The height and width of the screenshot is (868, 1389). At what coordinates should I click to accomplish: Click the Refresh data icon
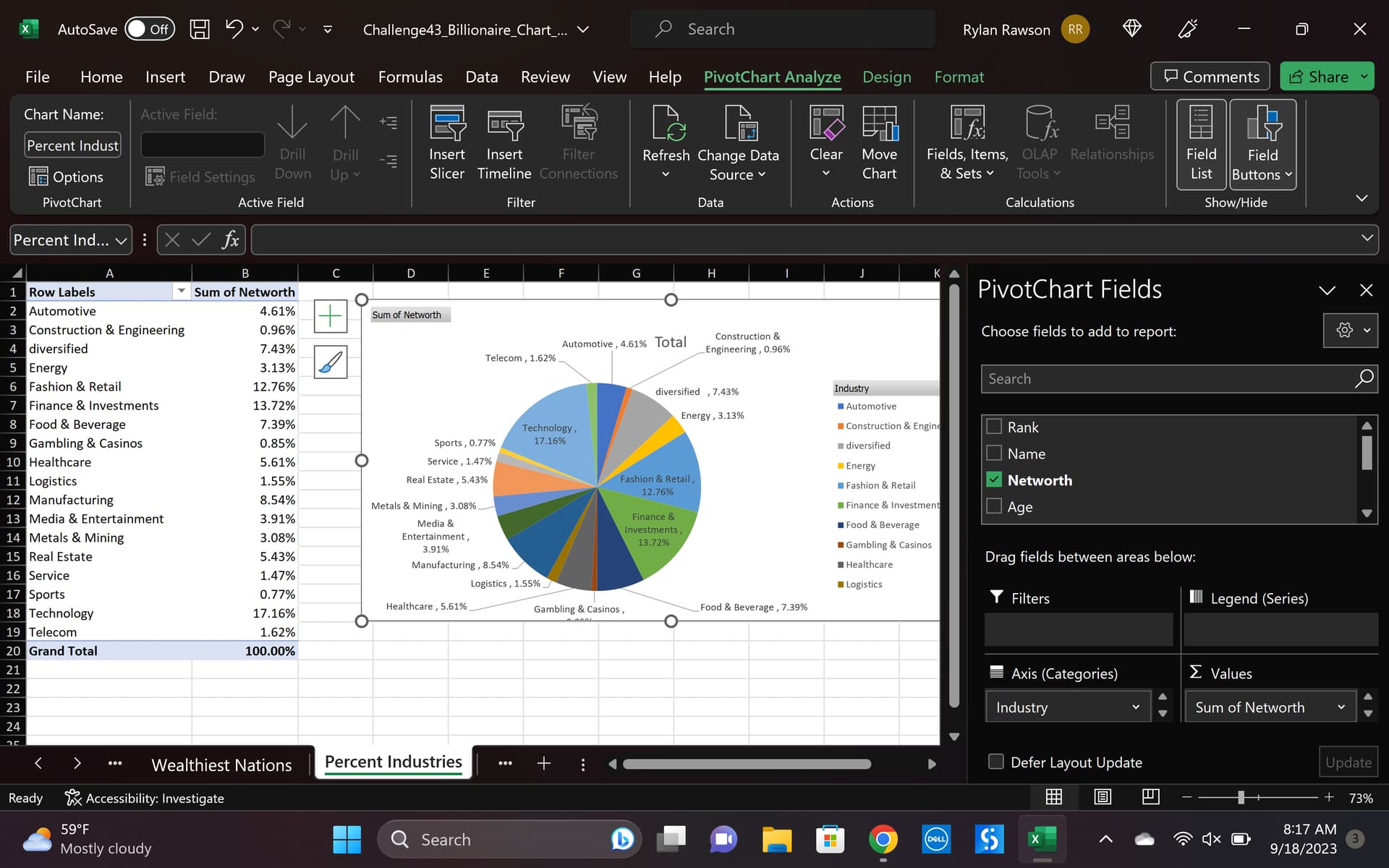[666, 124]
